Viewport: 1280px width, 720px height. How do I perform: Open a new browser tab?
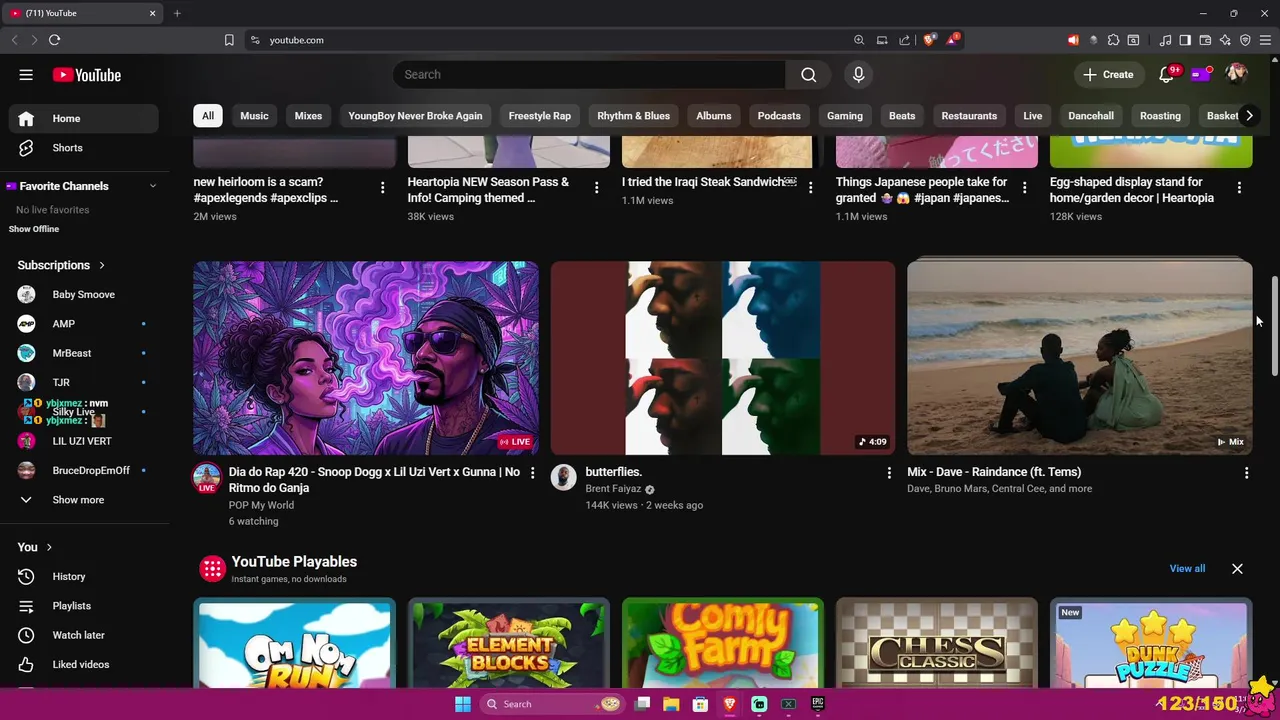coord(177,13)
